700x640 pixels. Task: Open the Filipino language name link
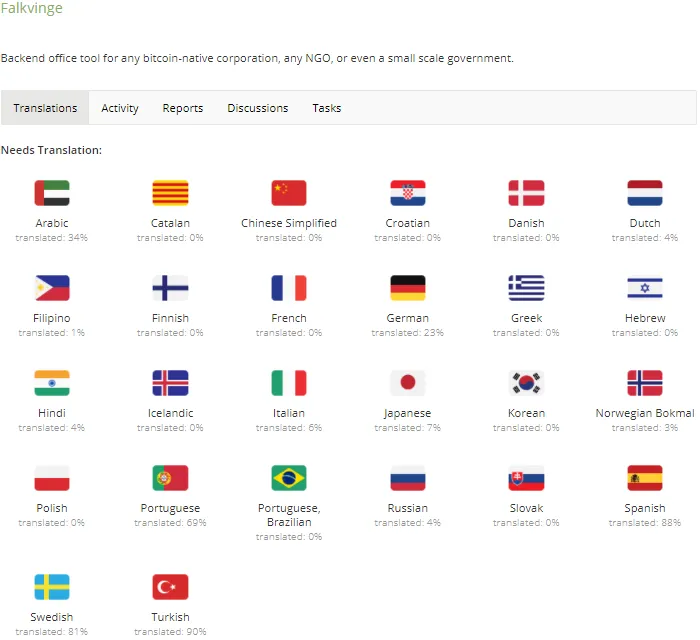click(52, 318)
